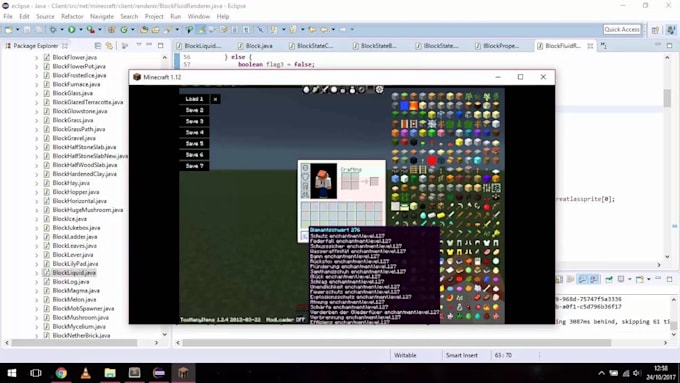Image resolution: width=680 pixels, height=383 pixels.
Task: Open the Window menu
Action: click(x=199, y=16)
